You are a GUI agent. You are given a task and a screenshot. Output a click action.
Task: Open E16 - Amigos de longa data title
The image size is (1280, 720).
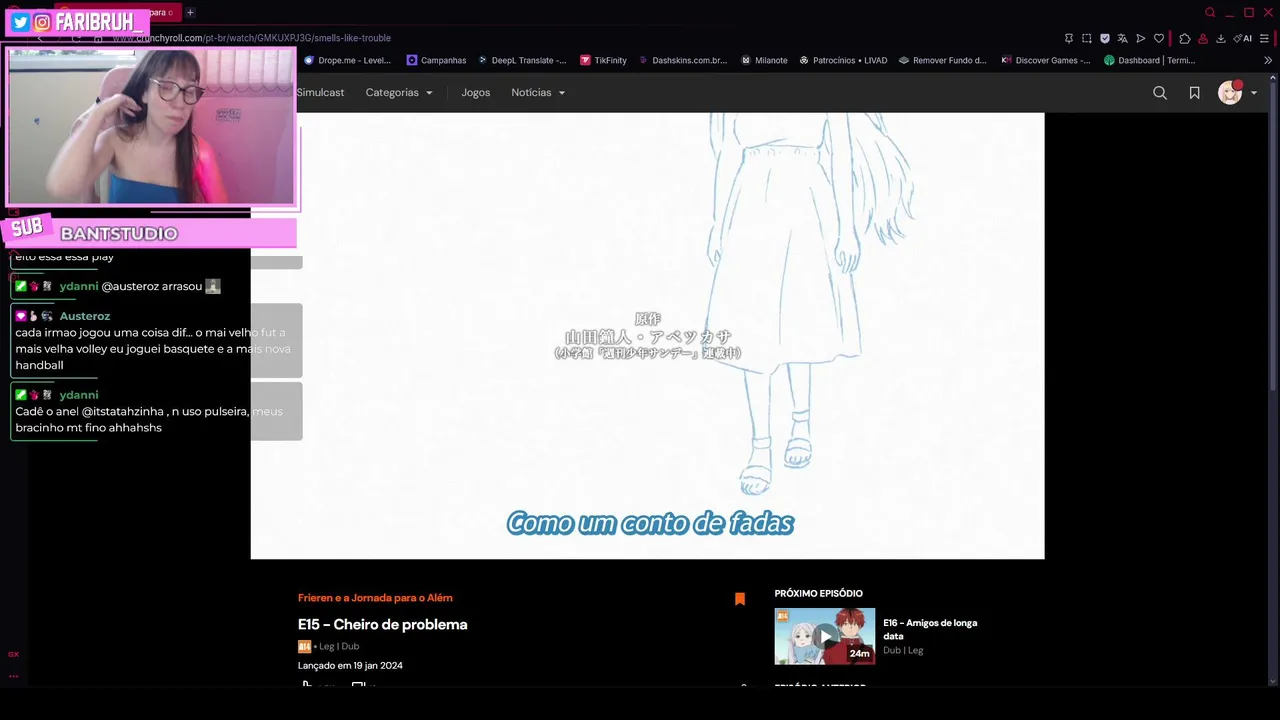pos(930,629)
